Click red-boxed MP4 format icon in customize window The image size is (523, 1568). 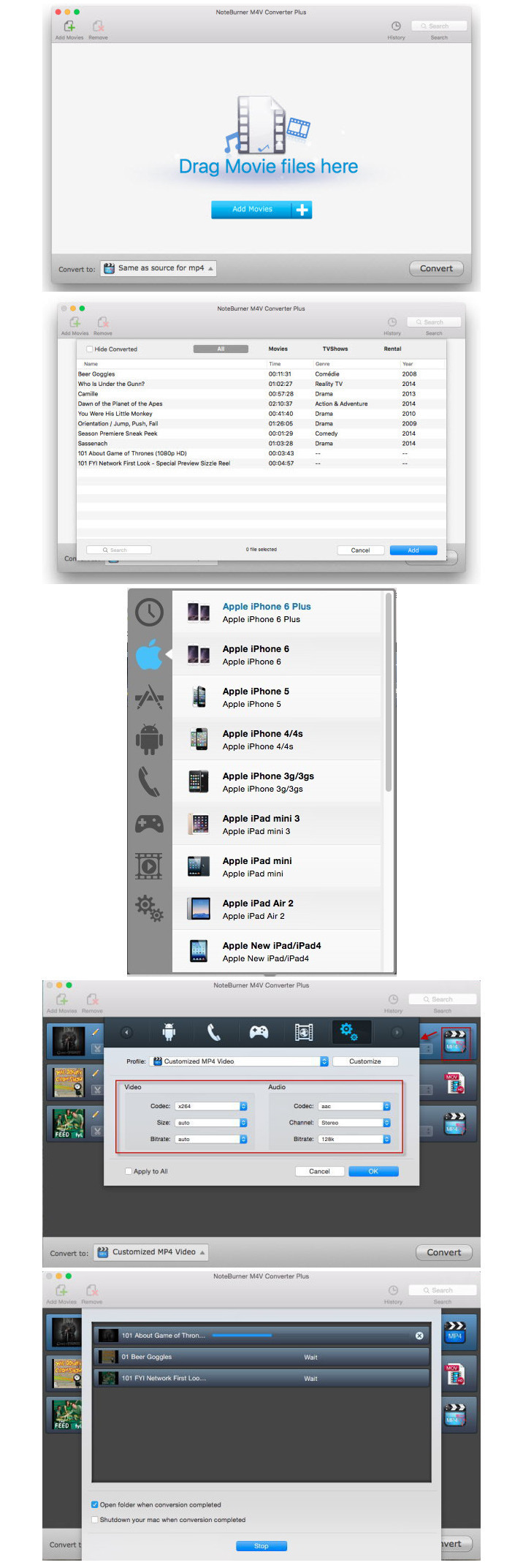point(455,1041)
